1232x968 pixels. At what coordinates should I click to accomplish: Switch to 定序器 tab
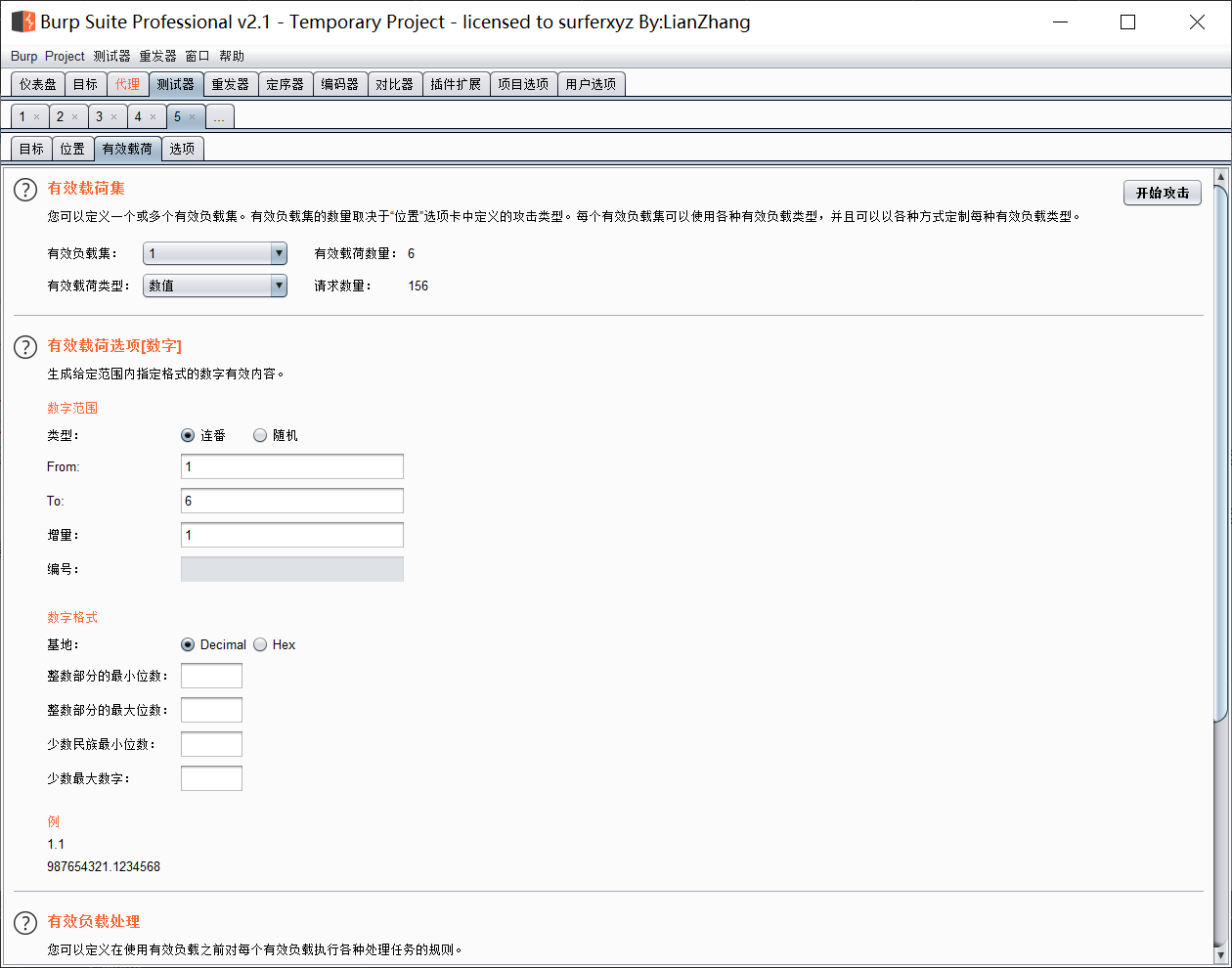tap(286, 84)
